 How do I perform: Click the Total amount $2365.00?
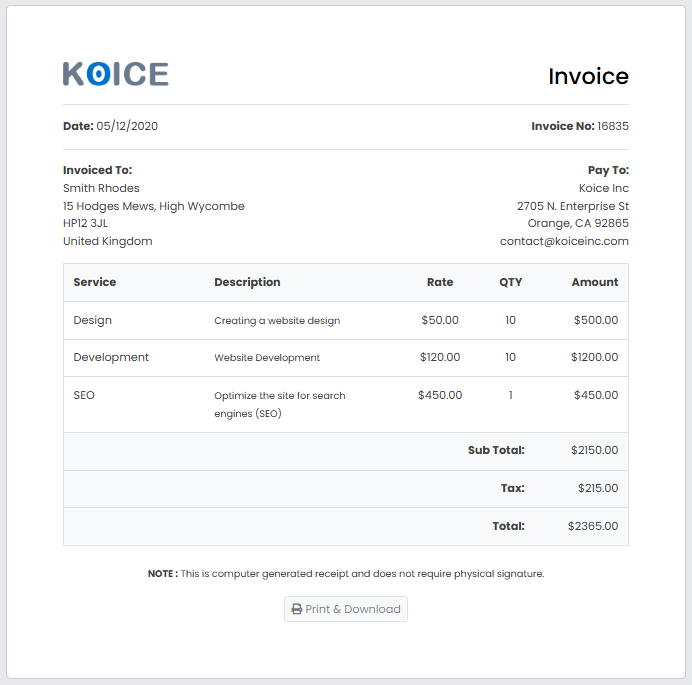coord(592,526)
